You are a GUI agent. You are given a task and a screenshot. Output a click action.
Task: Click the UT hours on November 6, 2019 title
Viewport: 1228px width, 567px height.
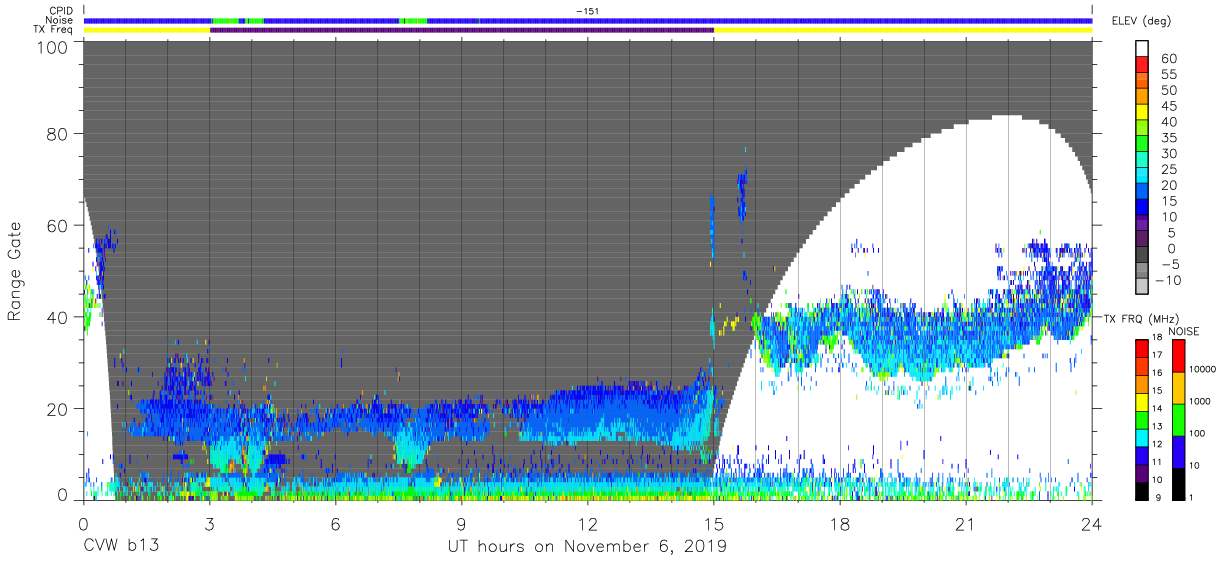click(x=587, y=546)
